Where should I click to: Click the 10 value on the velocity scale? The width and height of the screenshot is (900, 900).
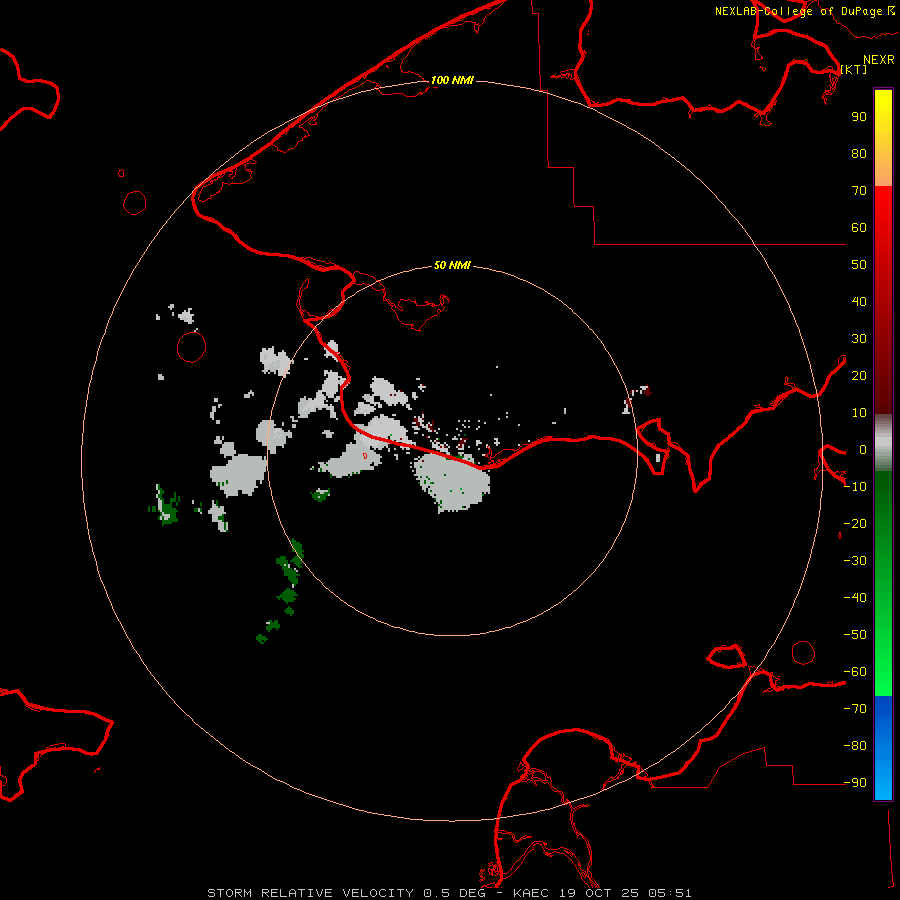click(859, 413)
